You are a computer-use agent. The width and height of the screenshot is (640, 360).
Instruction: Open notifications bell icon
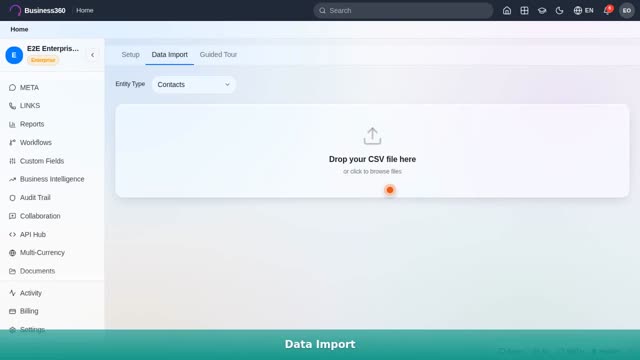[607, 11]
